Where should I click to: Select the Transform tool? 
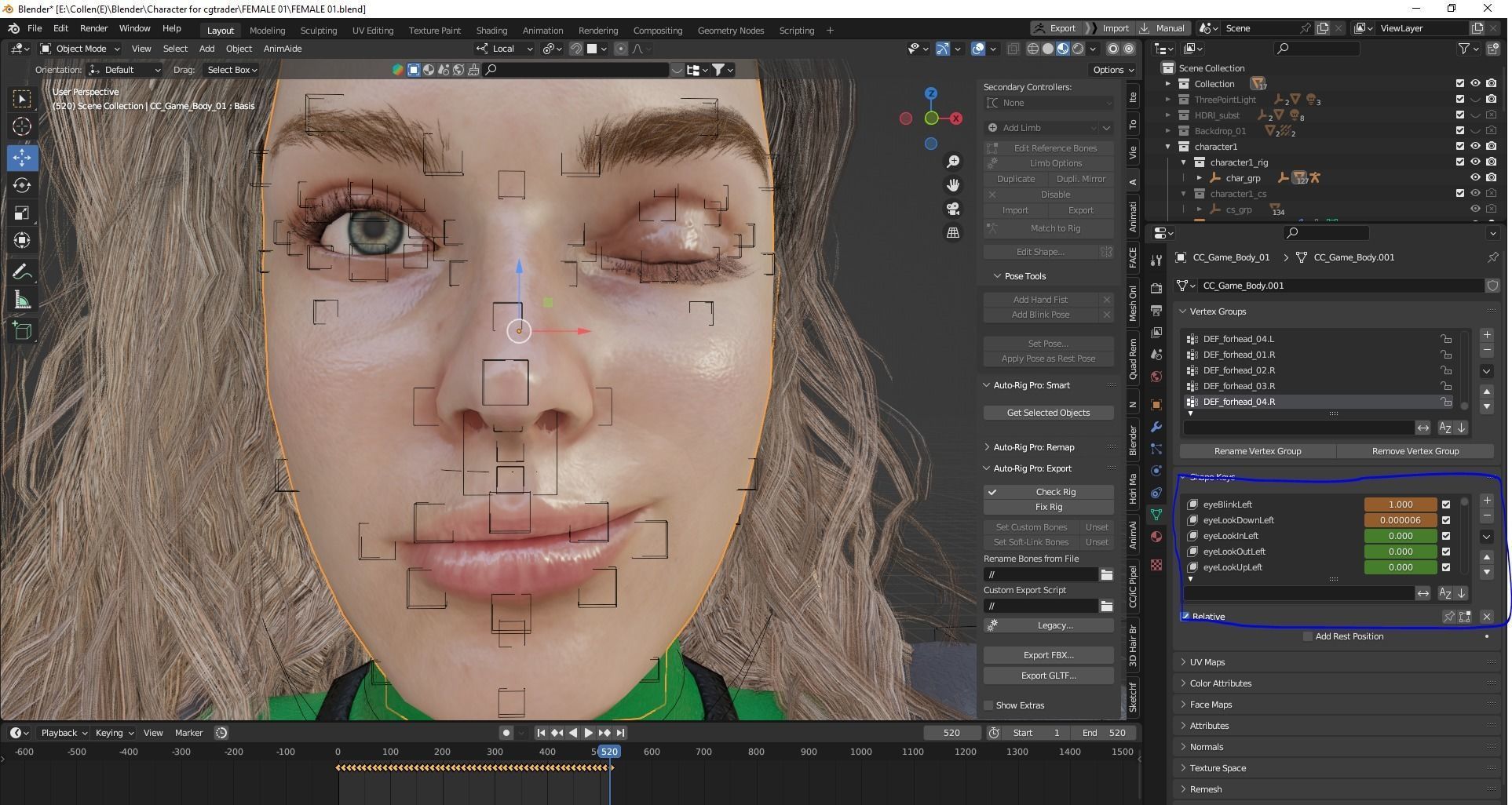(22, 240)
